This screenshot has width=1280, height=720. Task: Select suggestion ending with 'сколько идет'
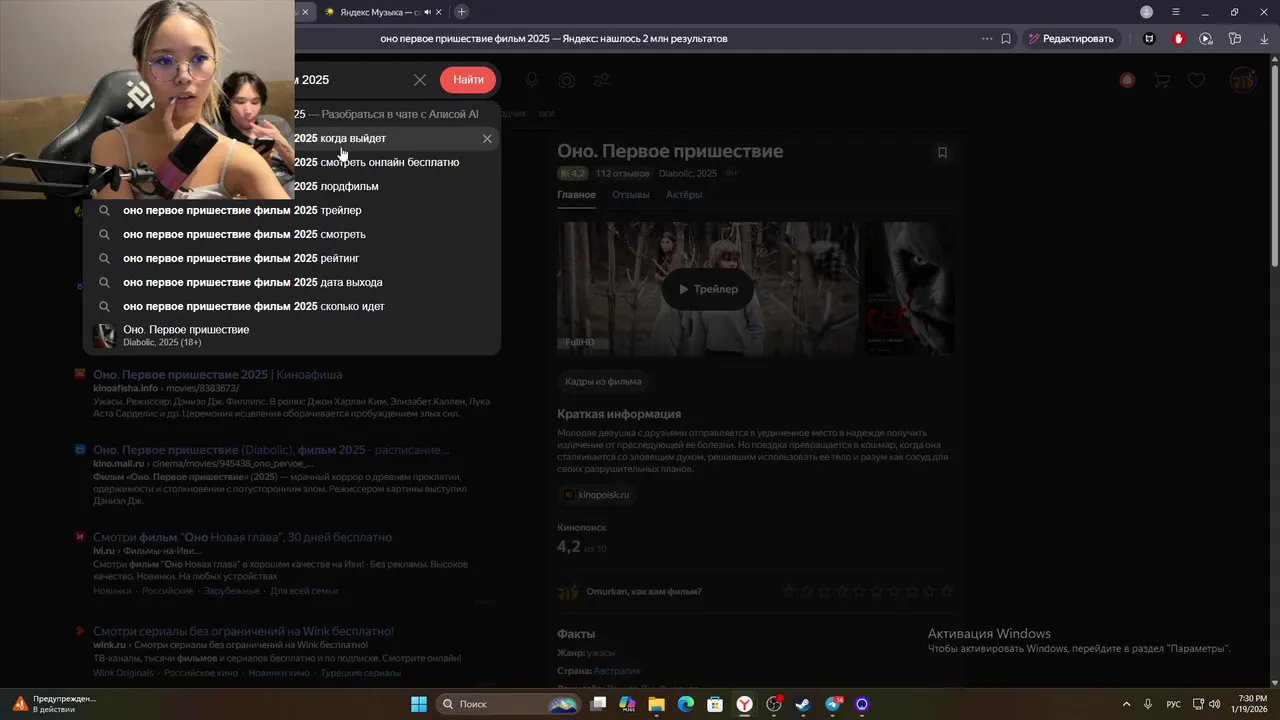pos(292,306)
